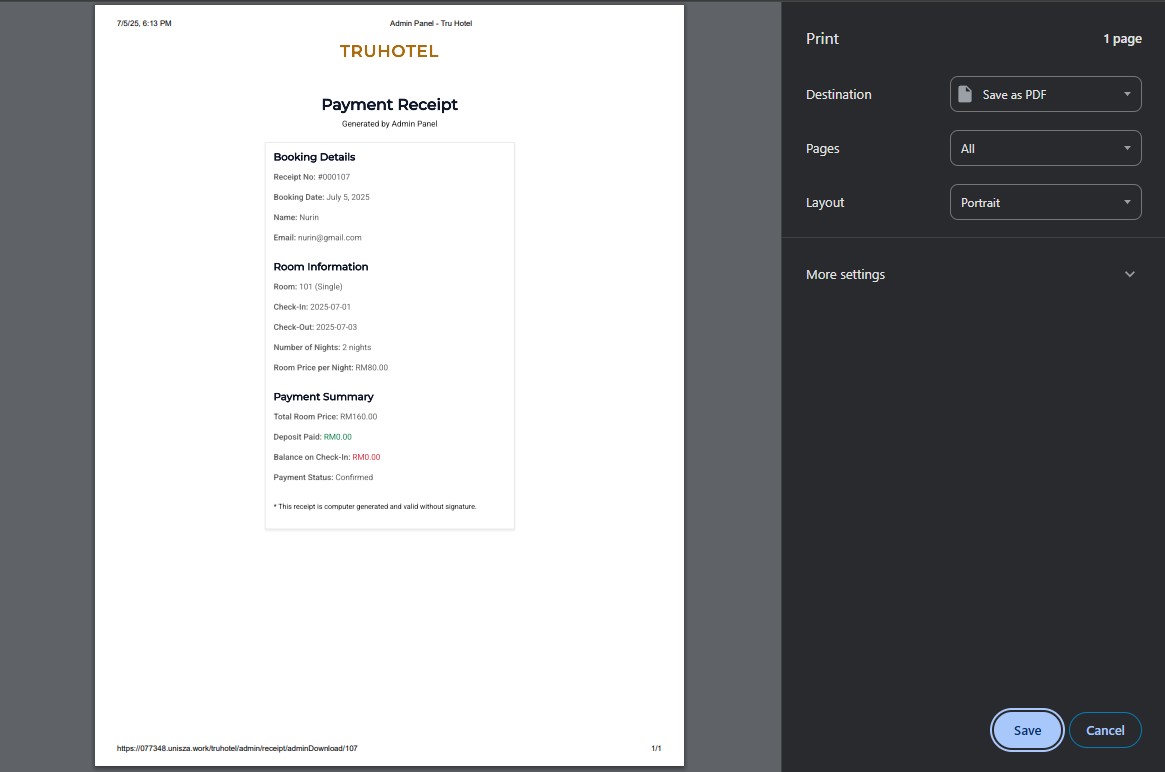The height and width of the screenshot is (772, 1165).
Task: Click the chevron beside More settings
Action: (x=1130, y=274)
